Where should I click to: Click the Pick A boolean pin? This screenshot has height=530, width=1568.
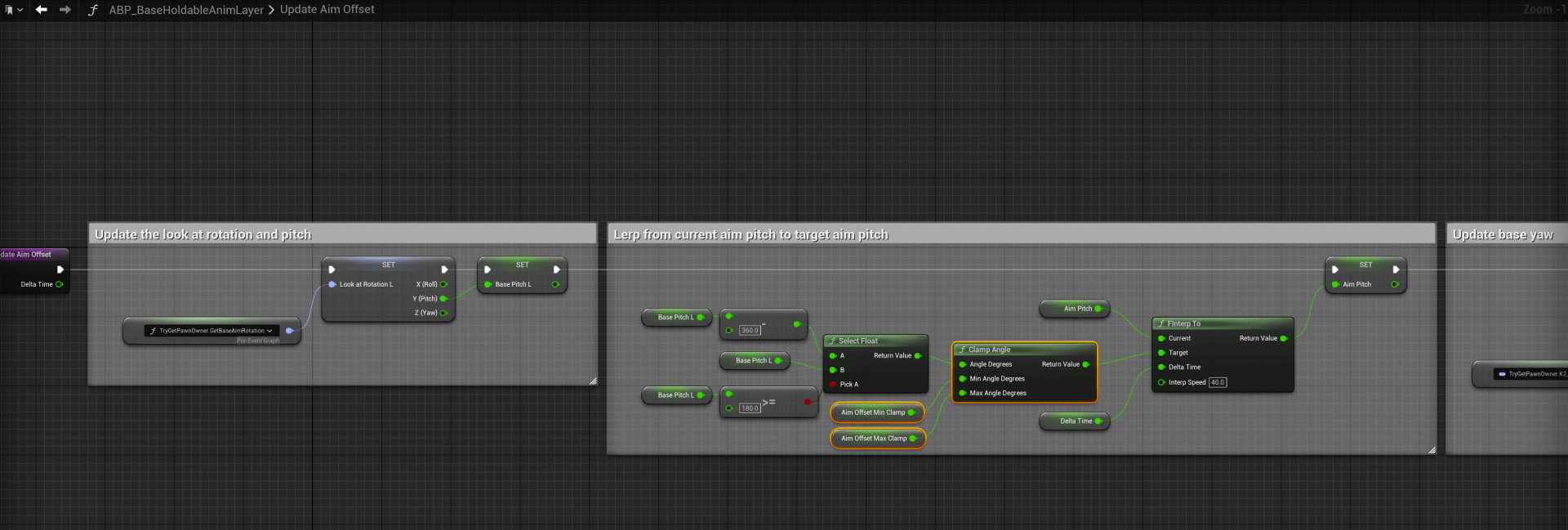pos(832,385)
